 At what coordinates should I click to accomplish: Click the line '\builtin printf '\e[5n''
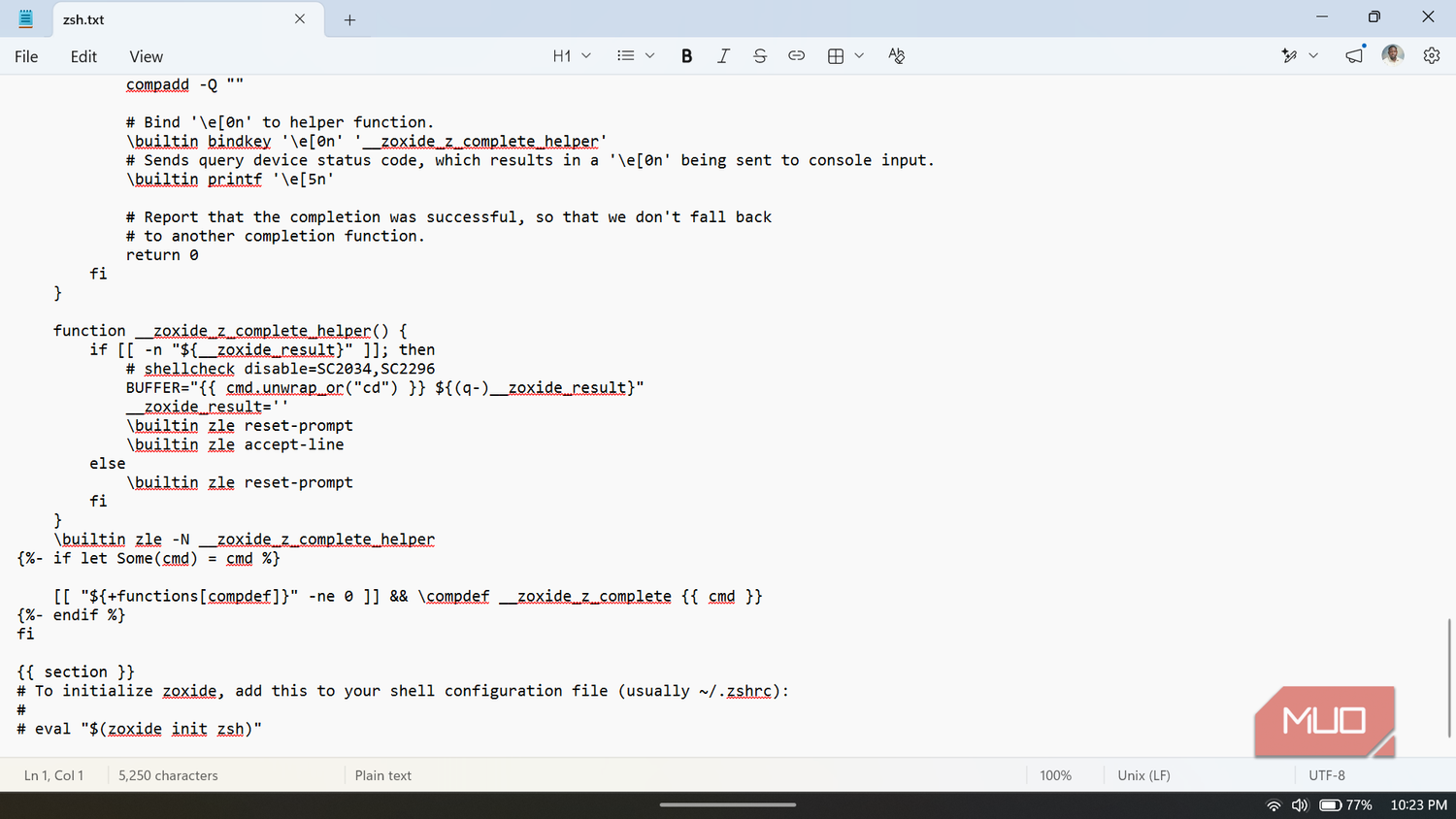[230, 180]
